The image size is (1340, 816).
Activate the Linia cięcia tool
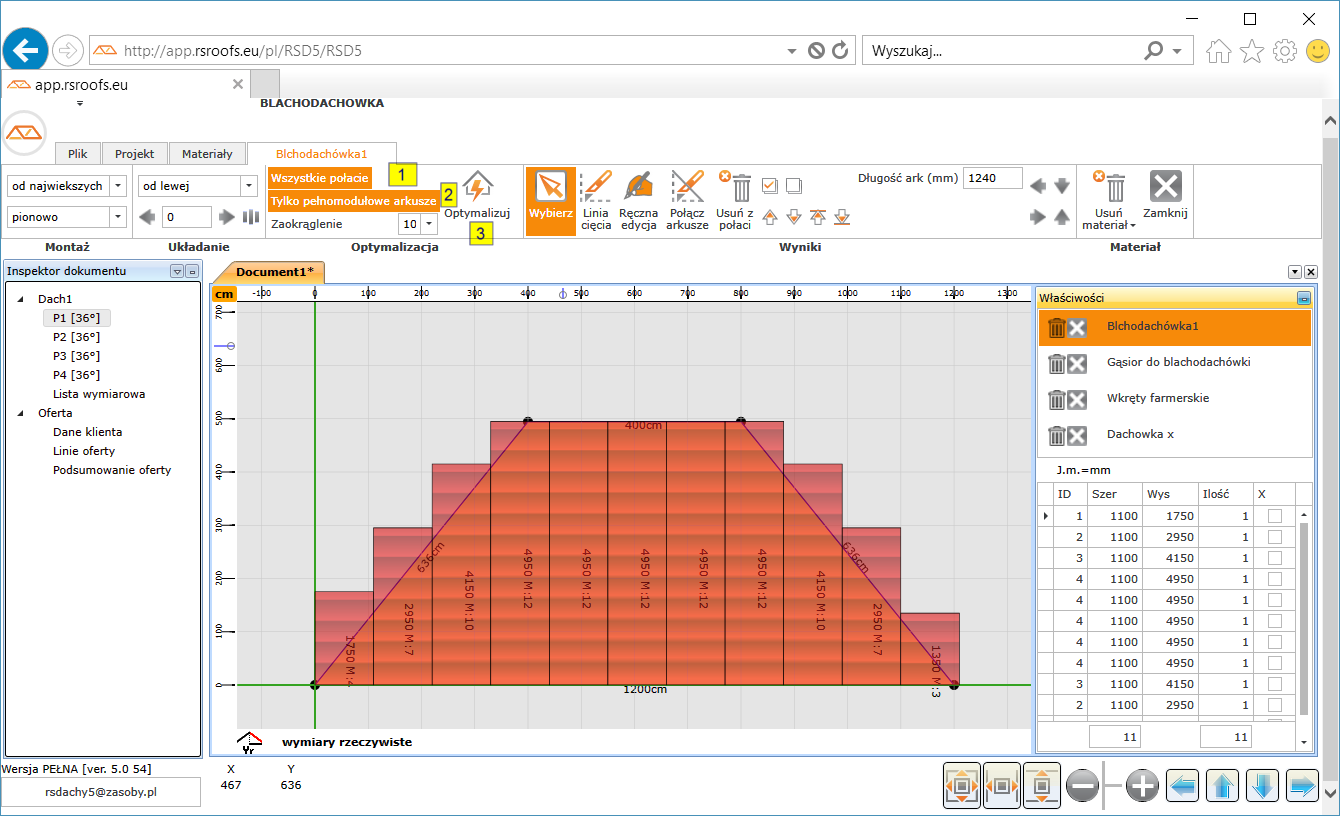coord(596,200)
